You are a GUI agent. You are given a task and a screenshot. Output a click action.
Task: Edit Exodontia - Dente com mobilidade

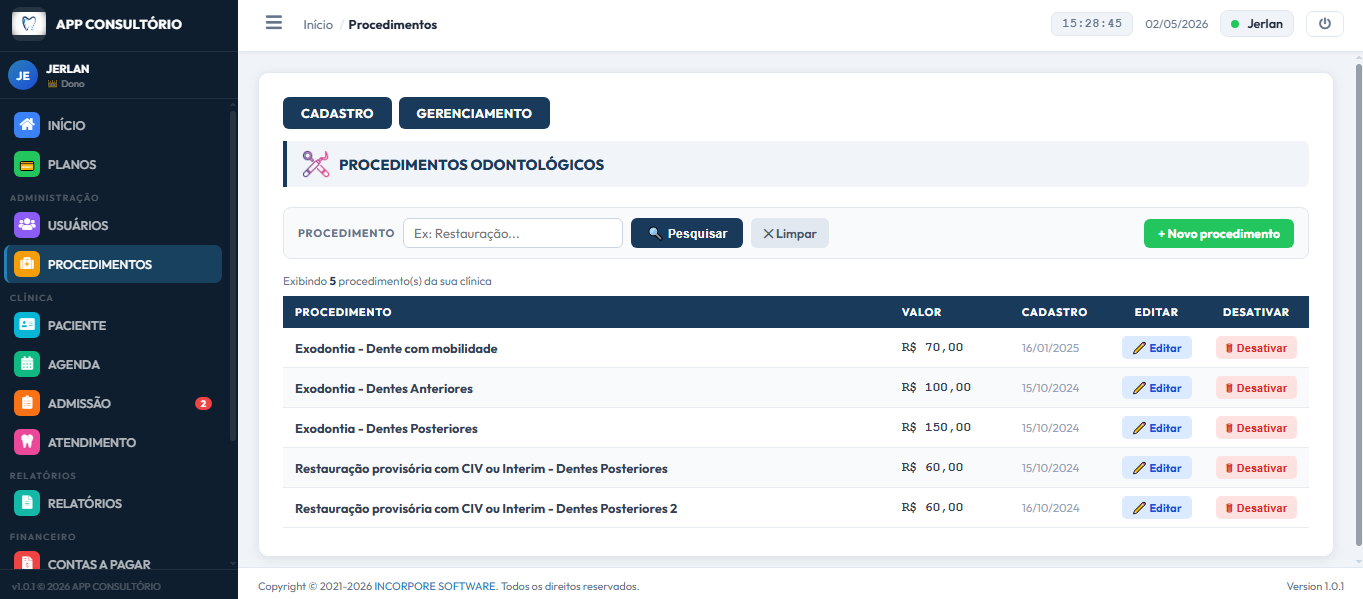click(x=1157, y=348)
